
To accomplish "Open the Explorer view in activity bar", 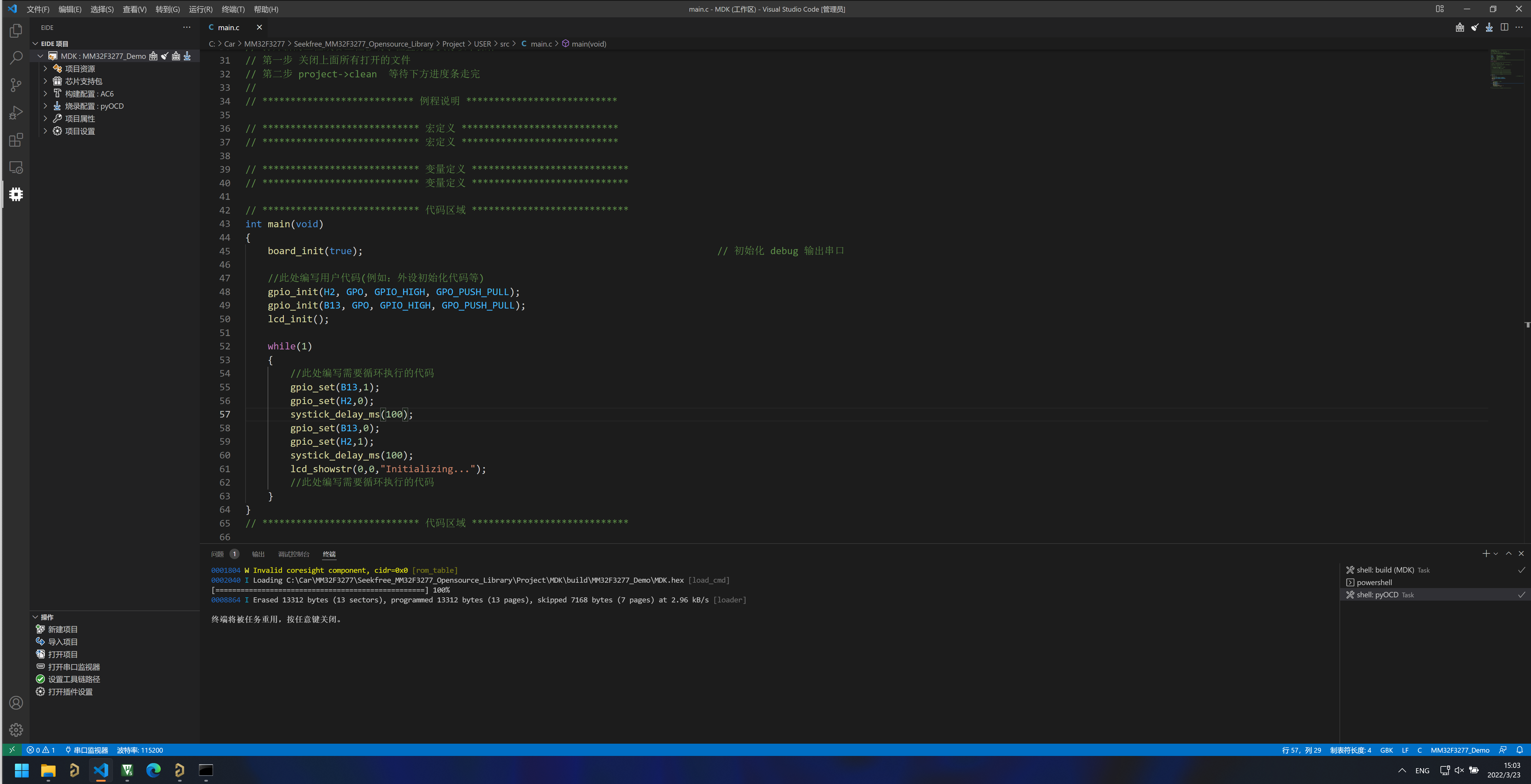I will [16, 31].
